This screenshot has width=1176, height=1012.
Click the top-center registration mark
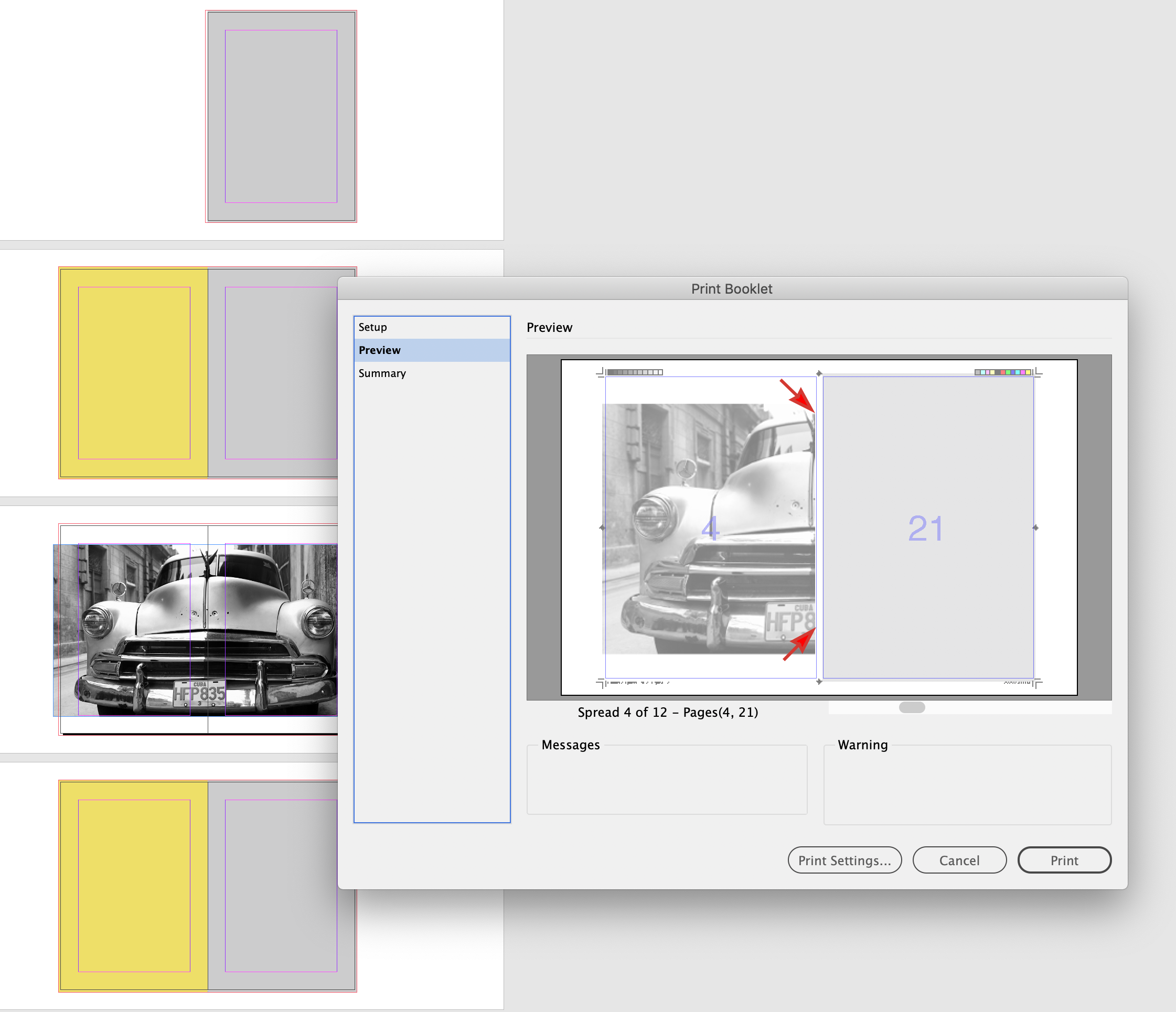coord(819,373)
